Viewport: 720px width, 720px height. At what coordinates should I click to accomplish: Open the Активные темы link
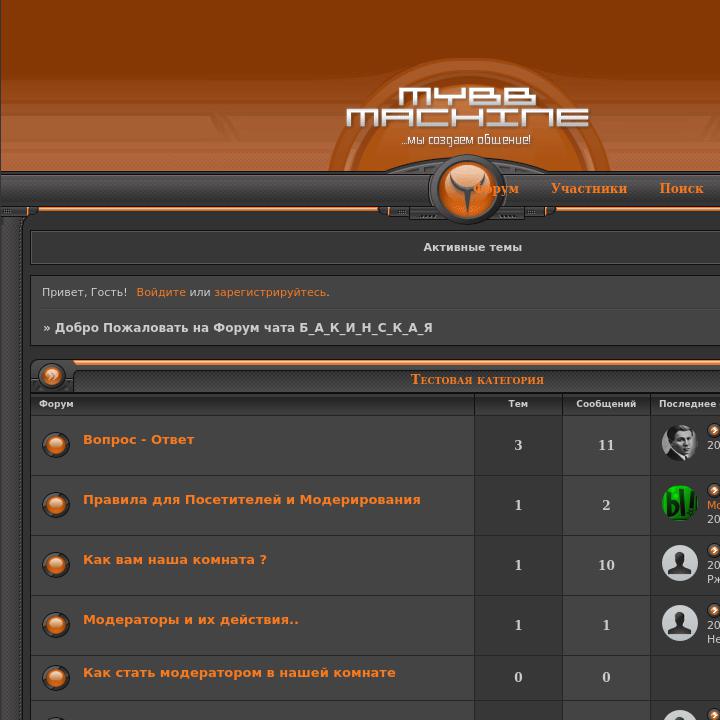pyautogui.click(x=472, y=247)
